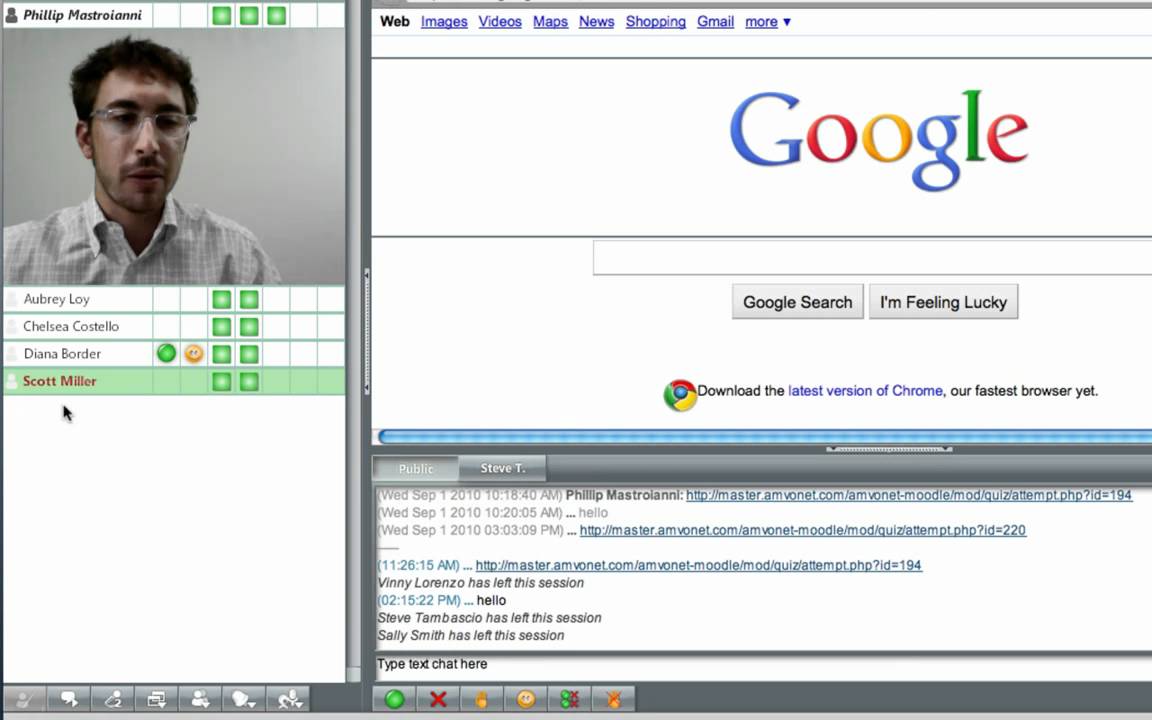Select participant Aubrey Loy
This screenshot has height=720, width=1152.
click(x=57, y=299)
